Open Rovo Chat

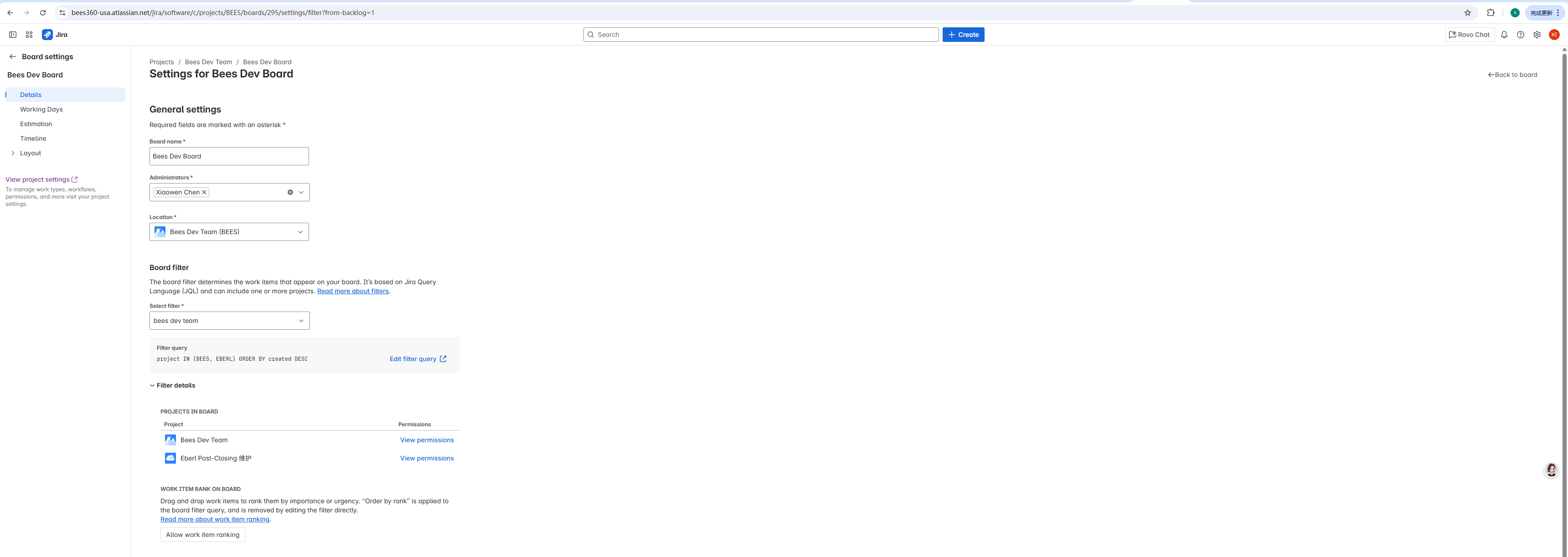1470,35
